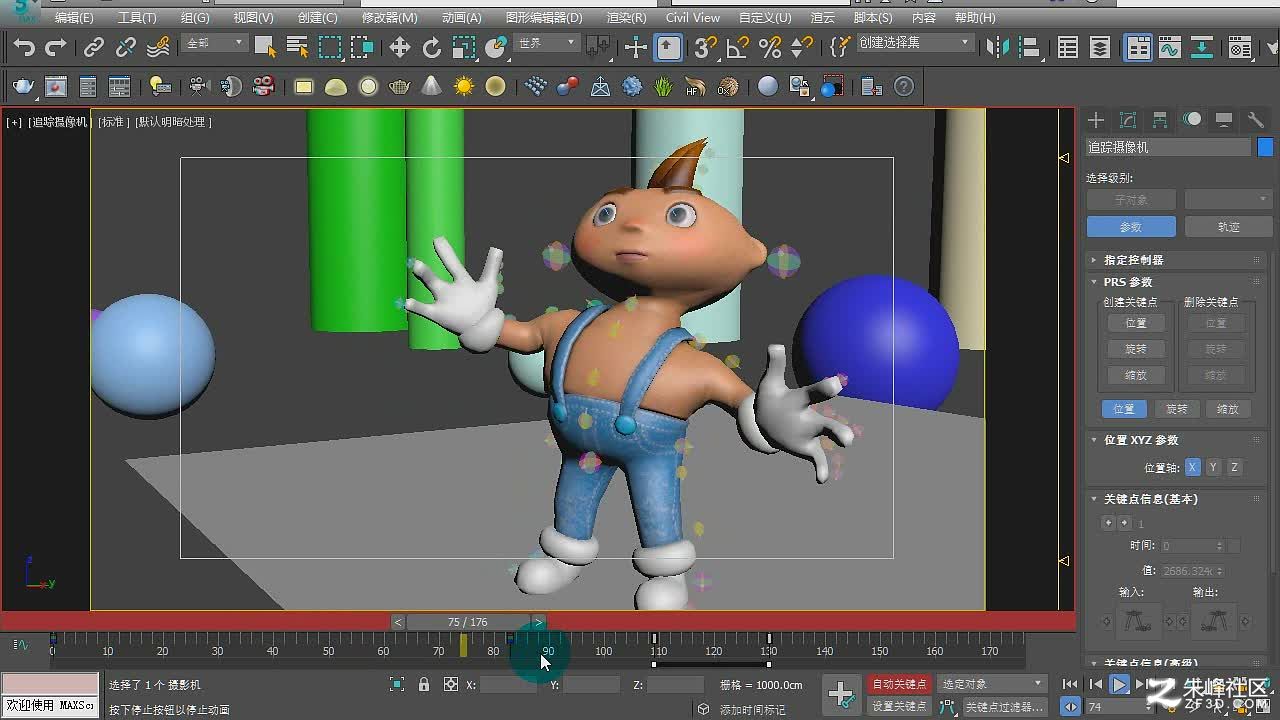The image size is (1280, 720).
Task: Open the Material Editor sphere icon
Action: pyautogui.click(x=768, y=87)
